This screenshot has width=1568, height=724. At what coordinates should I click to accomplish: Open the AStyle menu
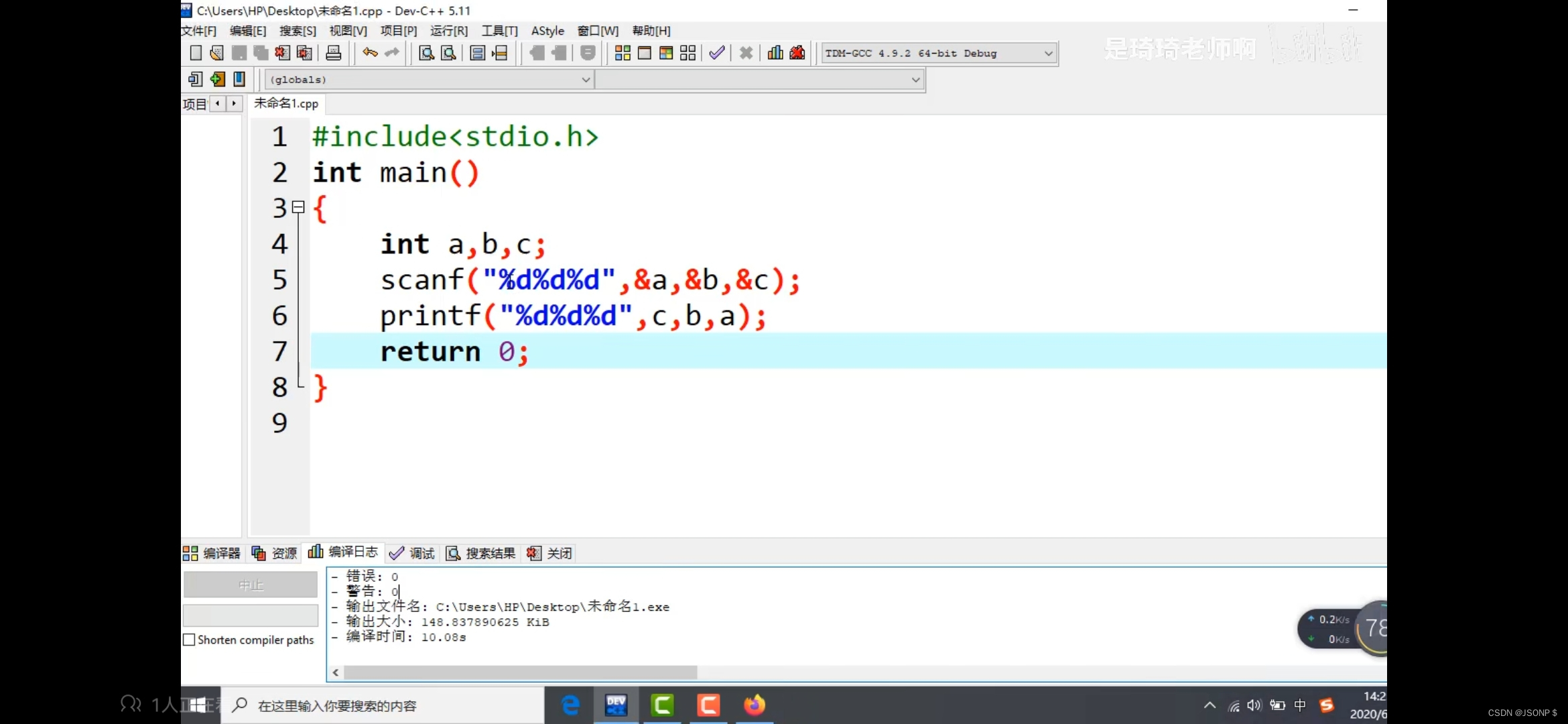pyautogui.click(x=547, y=31)
